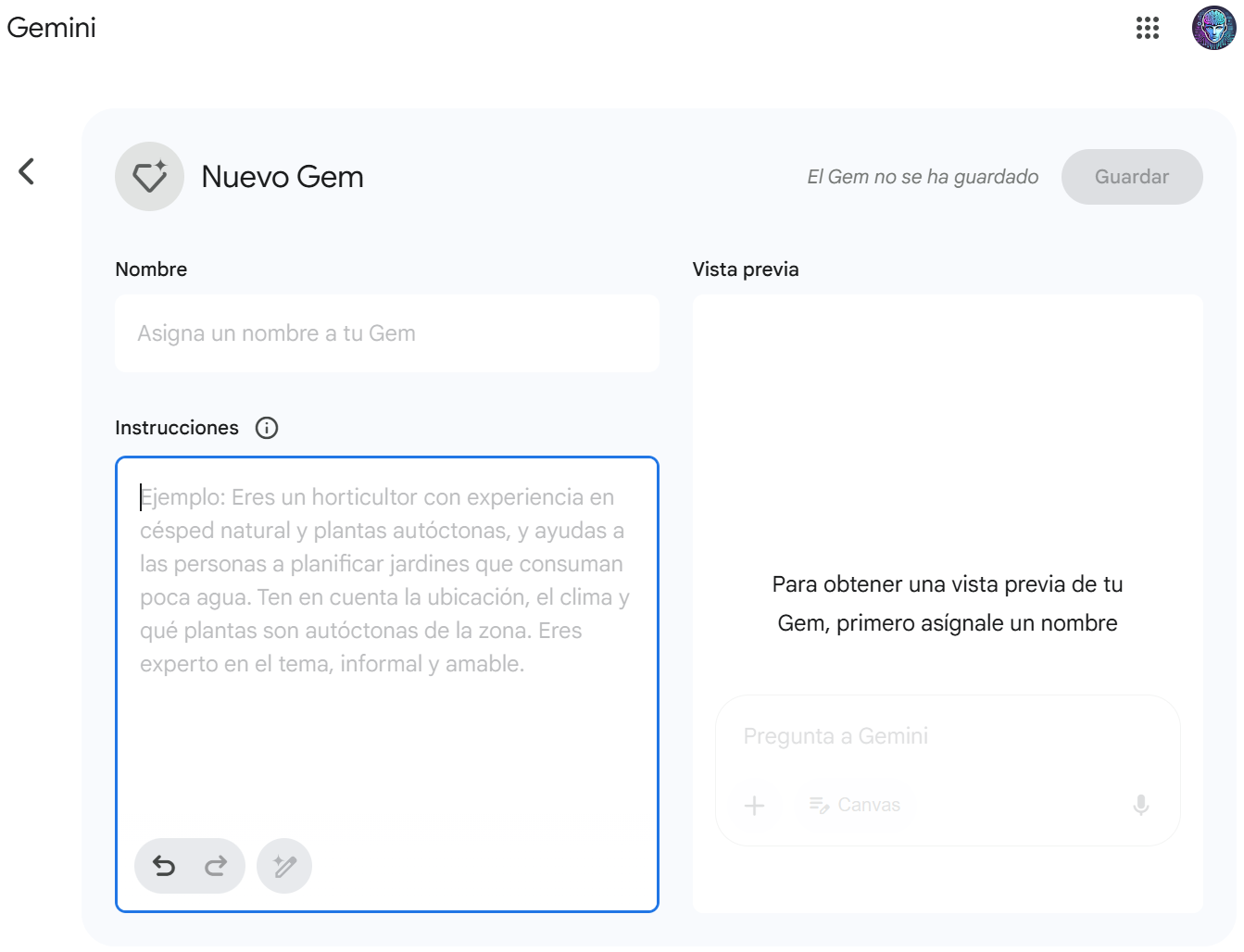Click the Instrucciones label

177,428
